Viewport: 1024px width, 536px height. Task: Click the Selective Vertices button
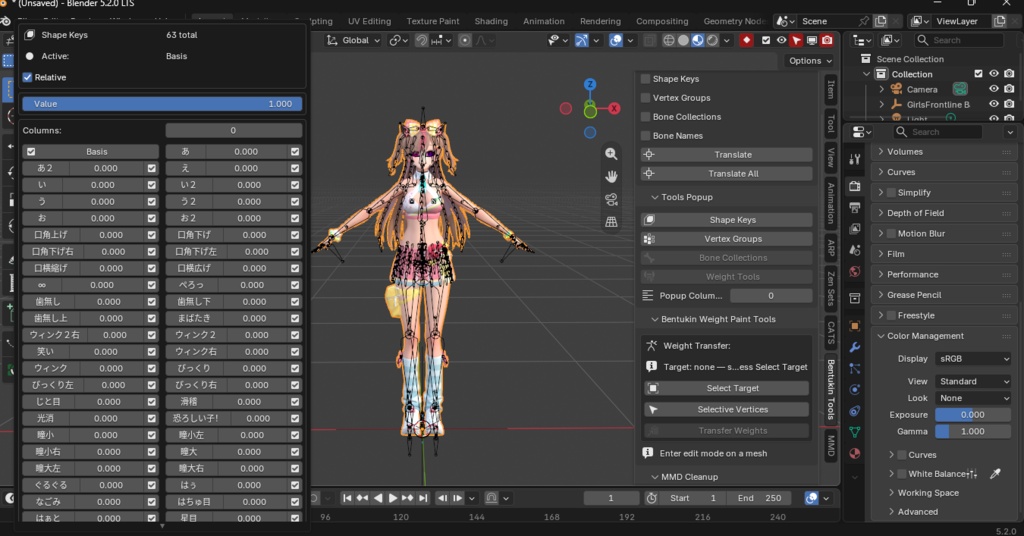click(x=727, y=409)
